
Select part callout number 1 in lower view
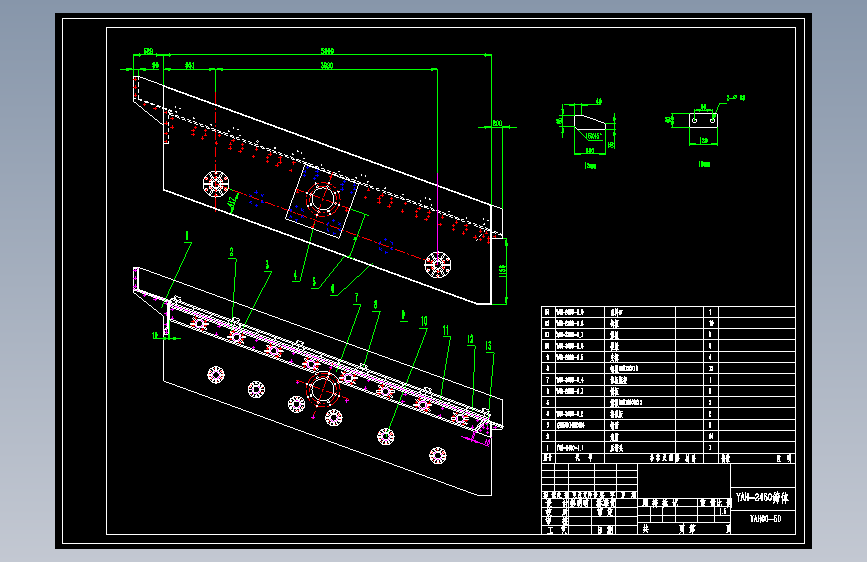tap(187, 236)
